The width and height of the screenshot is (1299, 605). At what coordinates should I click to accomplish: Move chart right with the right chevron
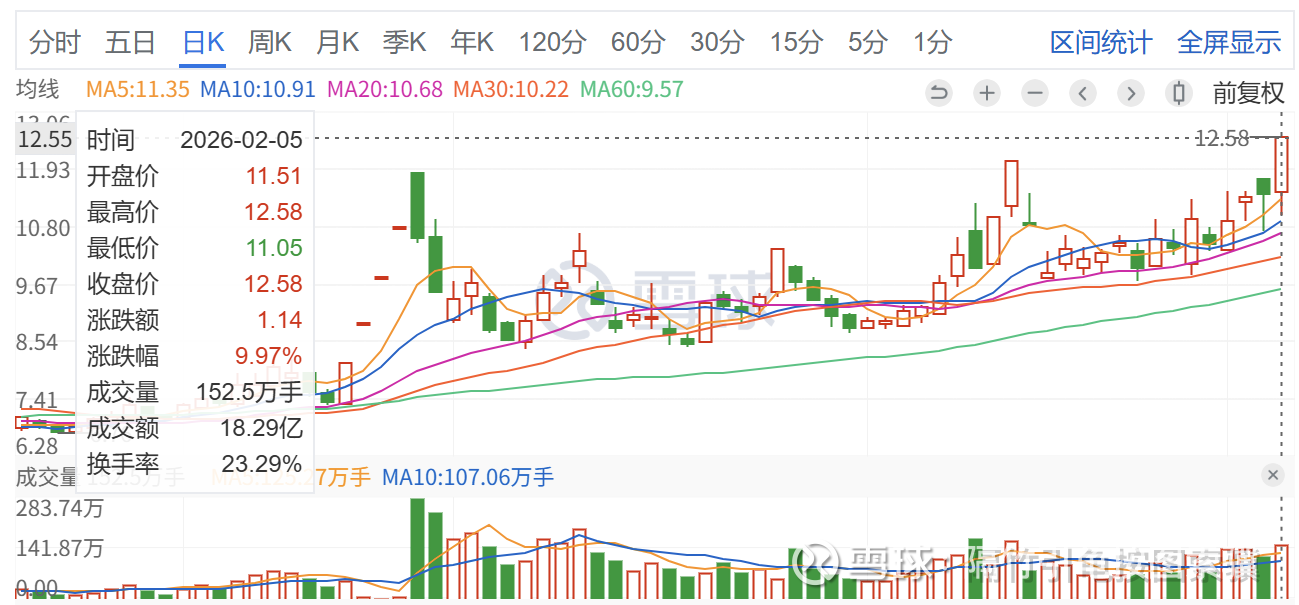[x=1131, y=94]
